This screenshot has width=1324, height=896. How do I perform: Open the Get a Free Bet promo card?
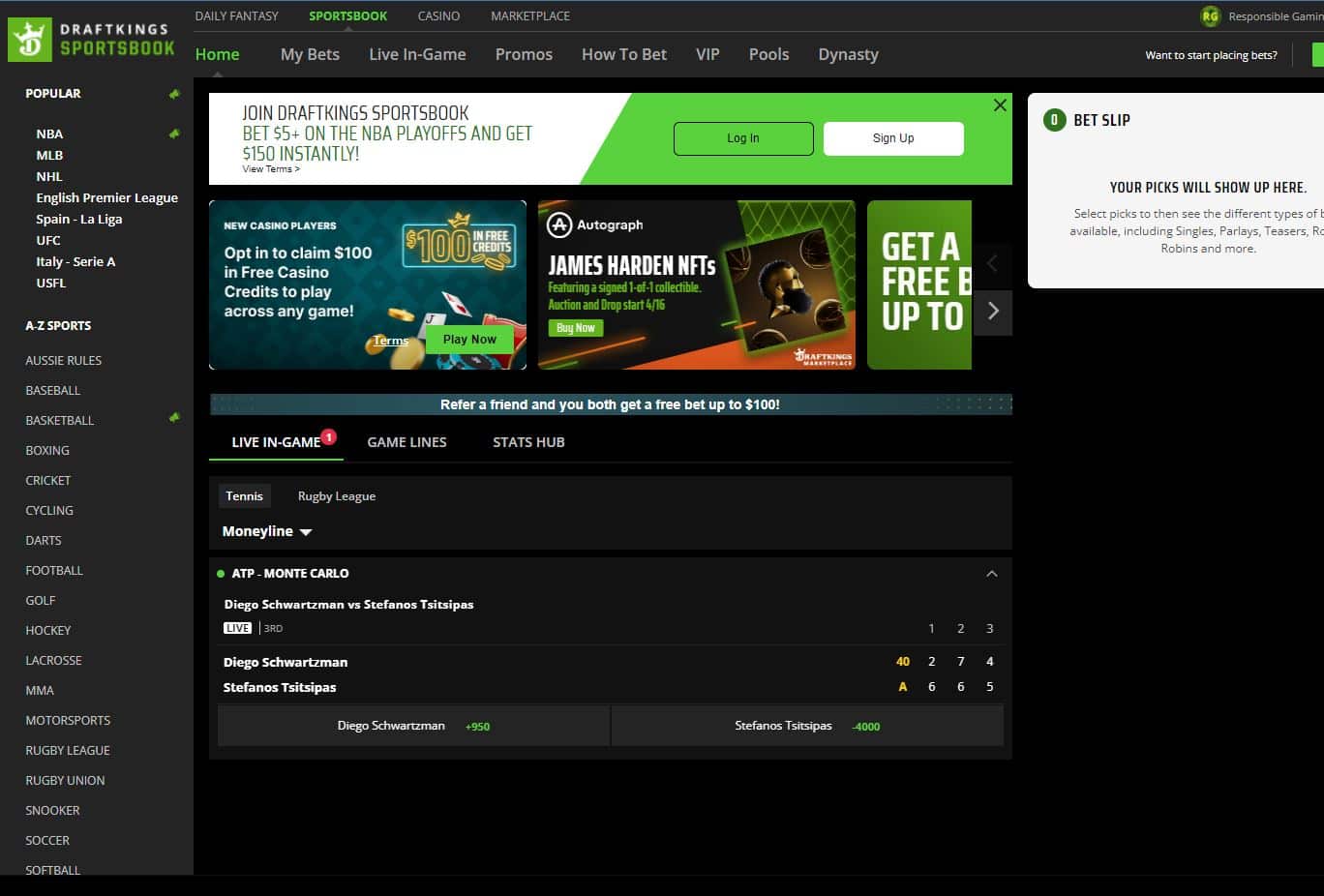pos(919,284)
